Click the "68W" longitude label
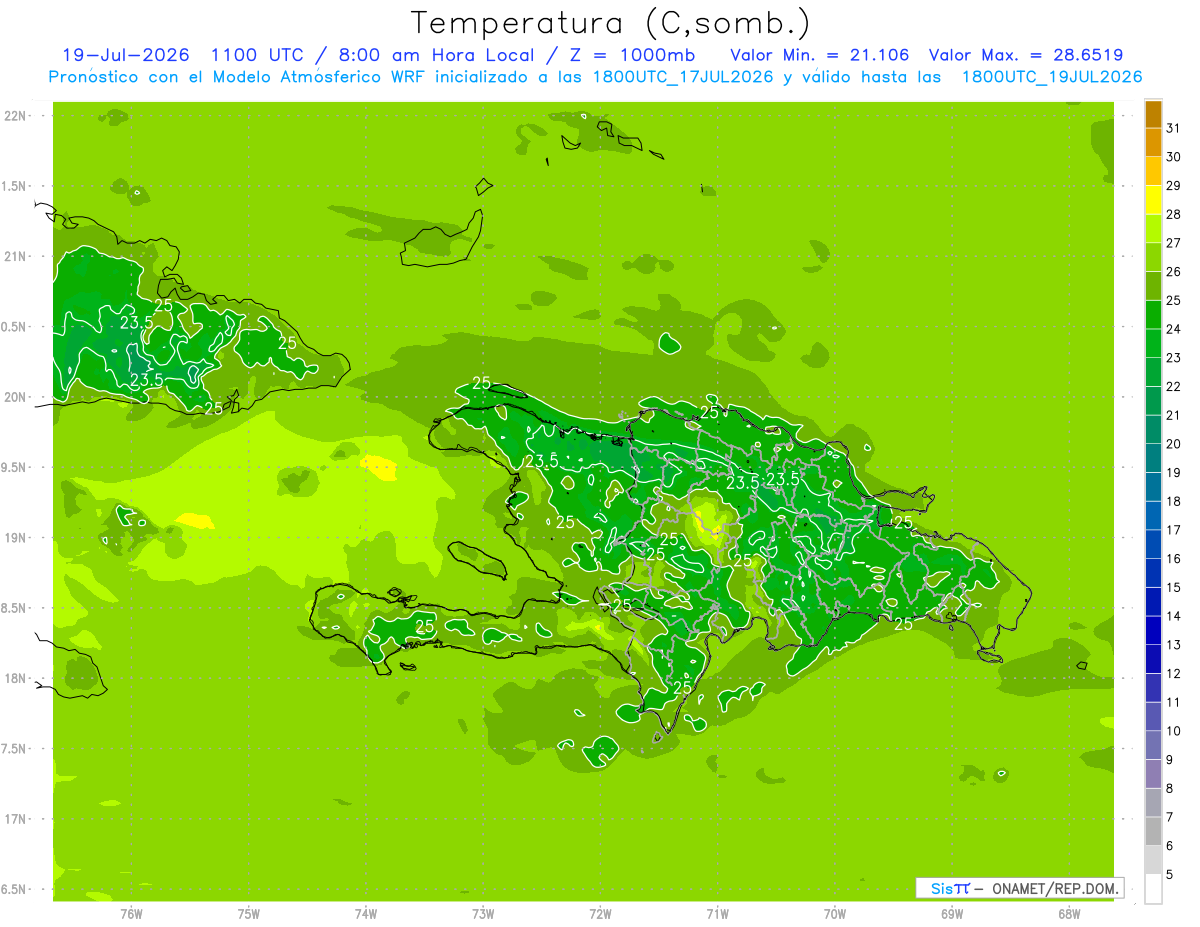This screenshot has height=927, width=1200. (1069, 914)
